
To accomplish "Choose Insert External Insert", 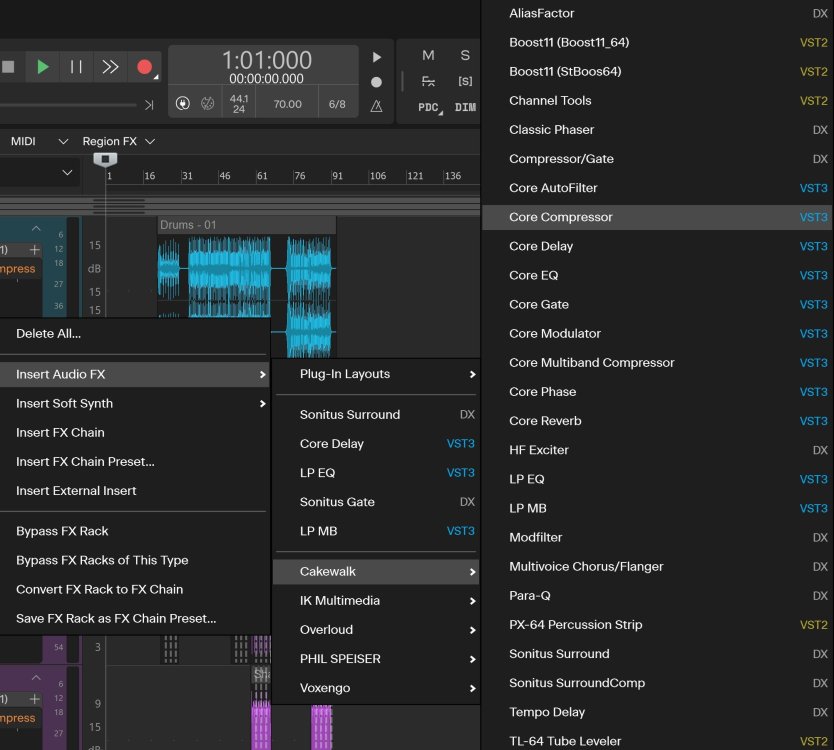I will pos(135,491).
